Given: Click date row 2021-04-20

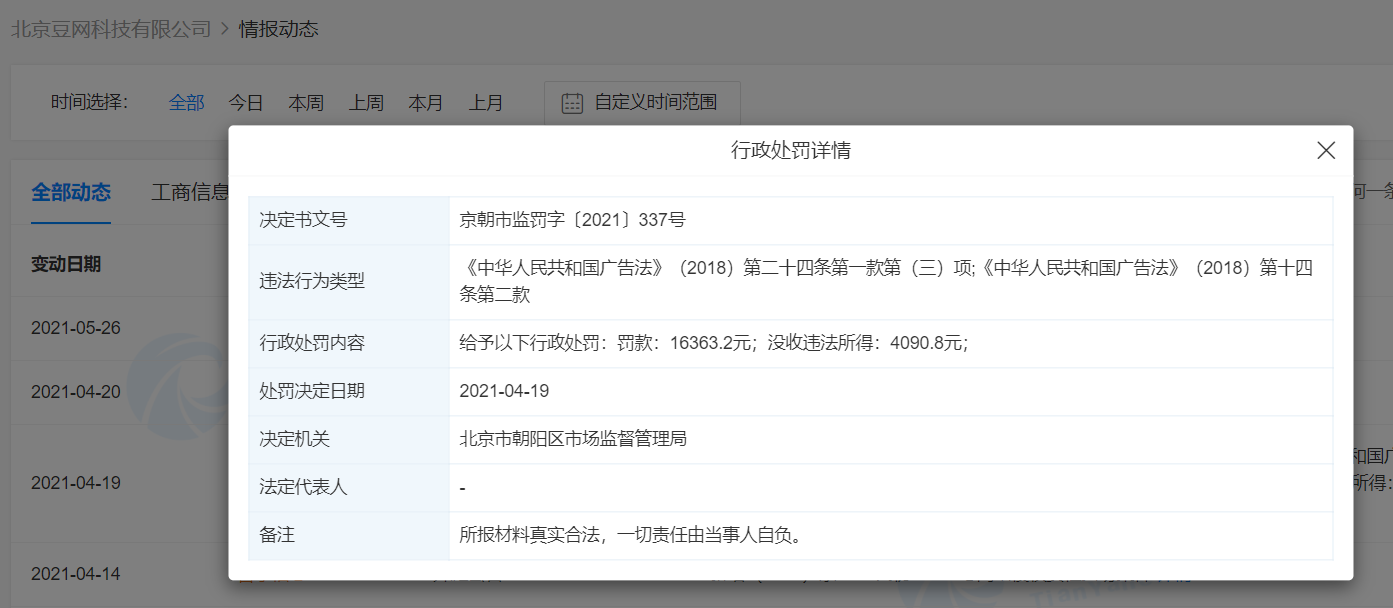Looking at the screenshot, I should click(76, 392).
